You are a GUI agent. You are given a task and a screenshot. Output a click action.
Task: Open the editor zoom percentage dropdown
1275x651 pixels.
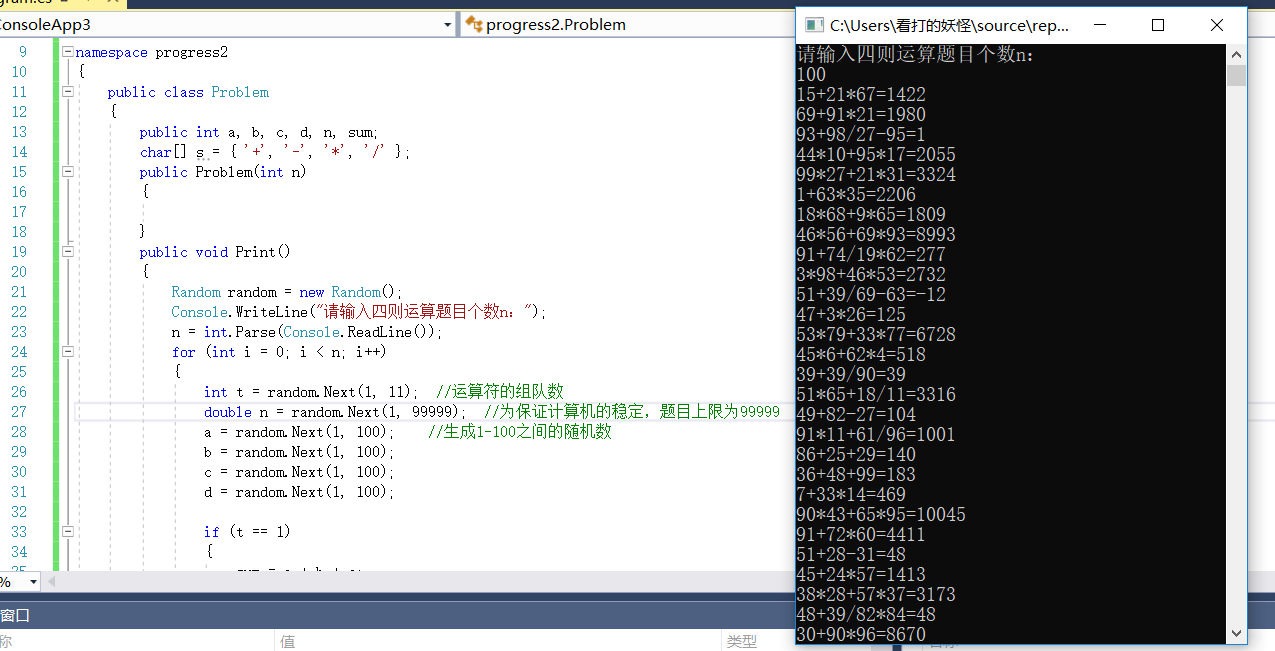pyautogui.click(x=33, y=581)
